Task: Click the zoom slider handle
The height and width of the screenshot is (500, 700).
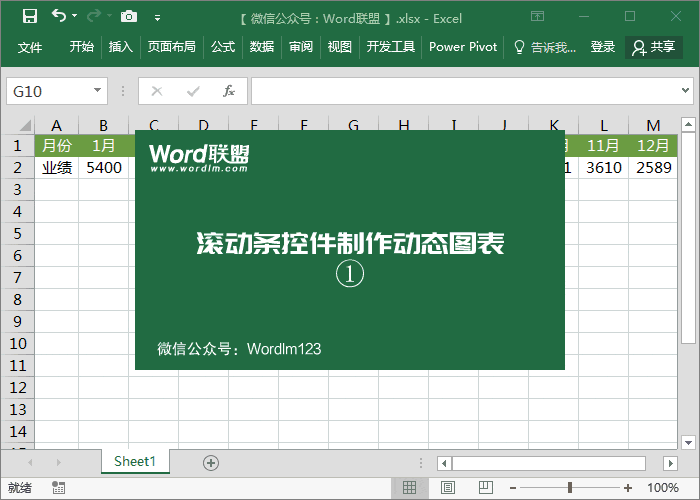Action: (570, 488)
